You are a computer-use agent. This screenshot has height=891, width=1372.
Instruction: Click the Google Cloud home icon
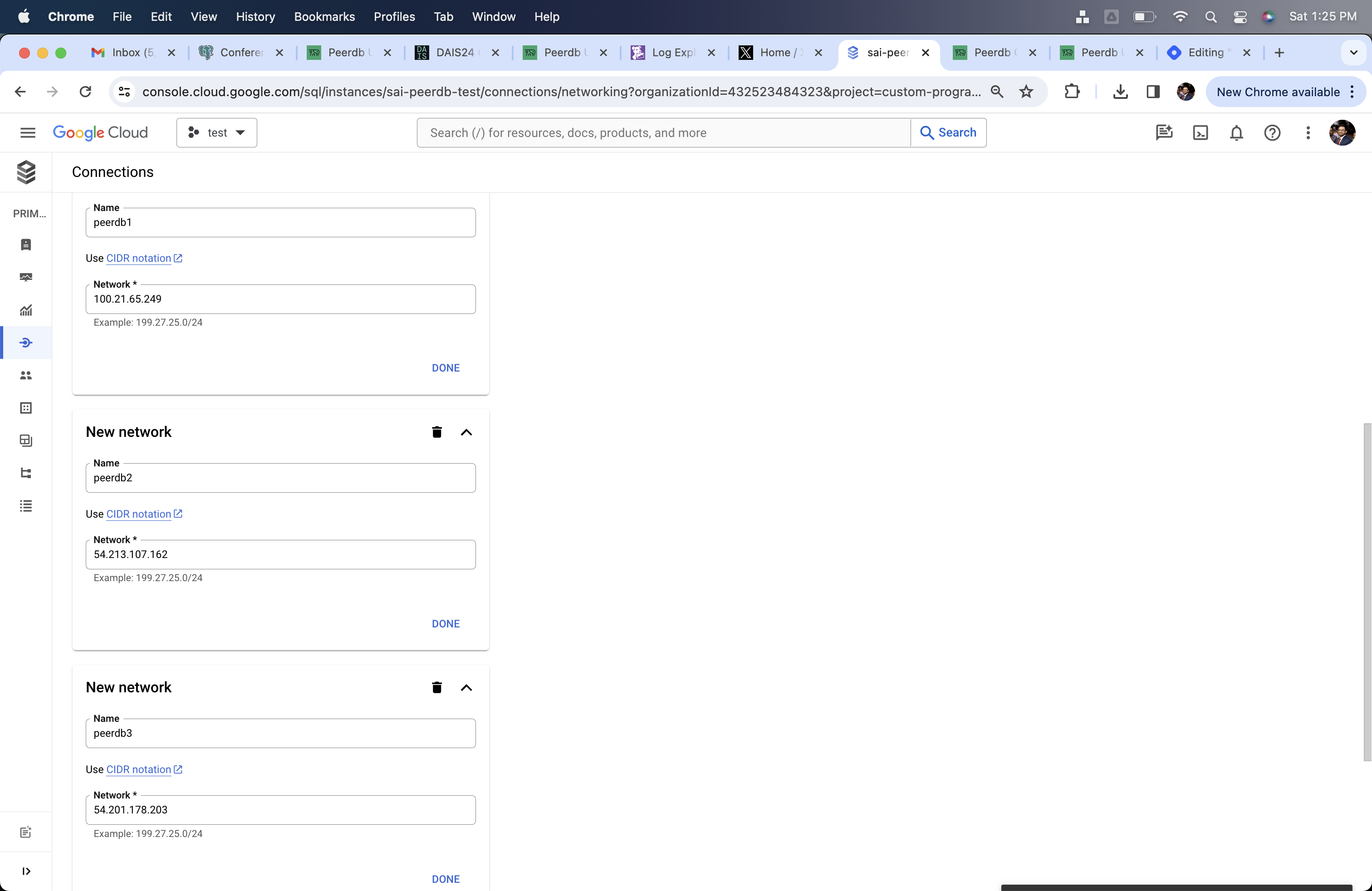[x=100, y=132]
